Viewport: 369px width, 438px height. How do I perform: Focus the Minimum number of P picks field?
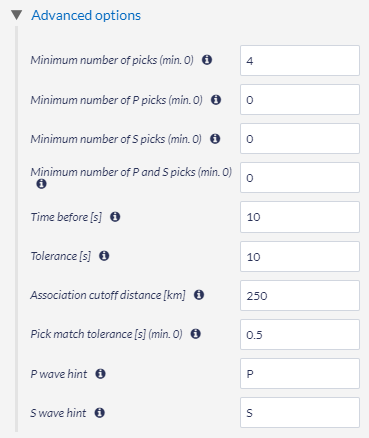pos(300,100)
